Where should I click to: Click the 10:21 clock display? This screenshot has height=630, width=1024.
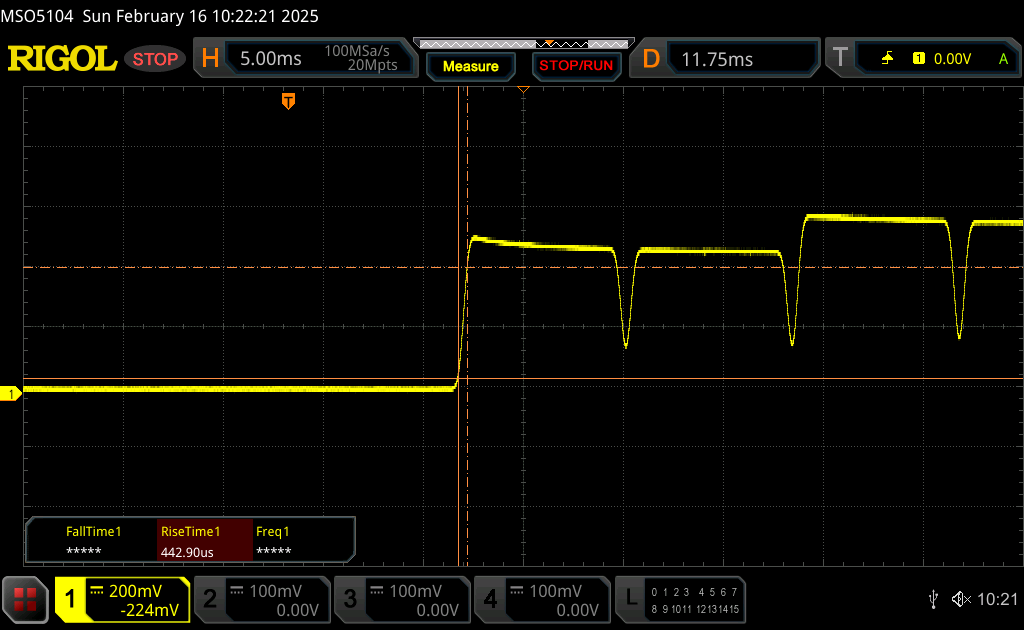point(997,599)
